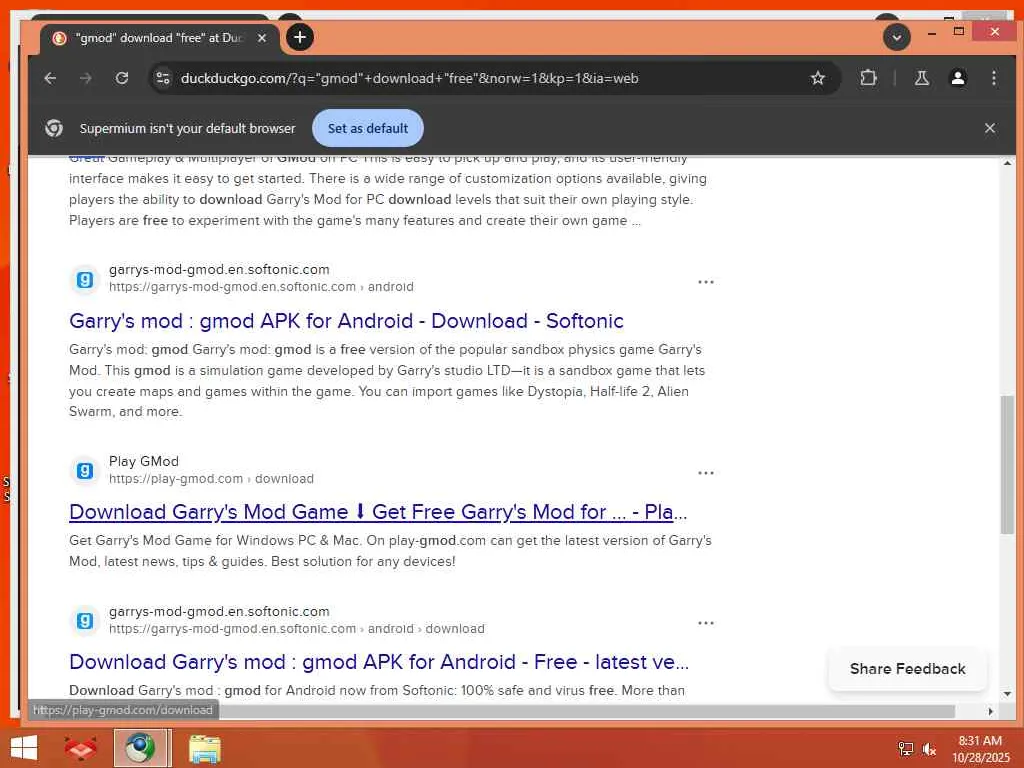Click the softonic android › download URL

pos(296,629)
